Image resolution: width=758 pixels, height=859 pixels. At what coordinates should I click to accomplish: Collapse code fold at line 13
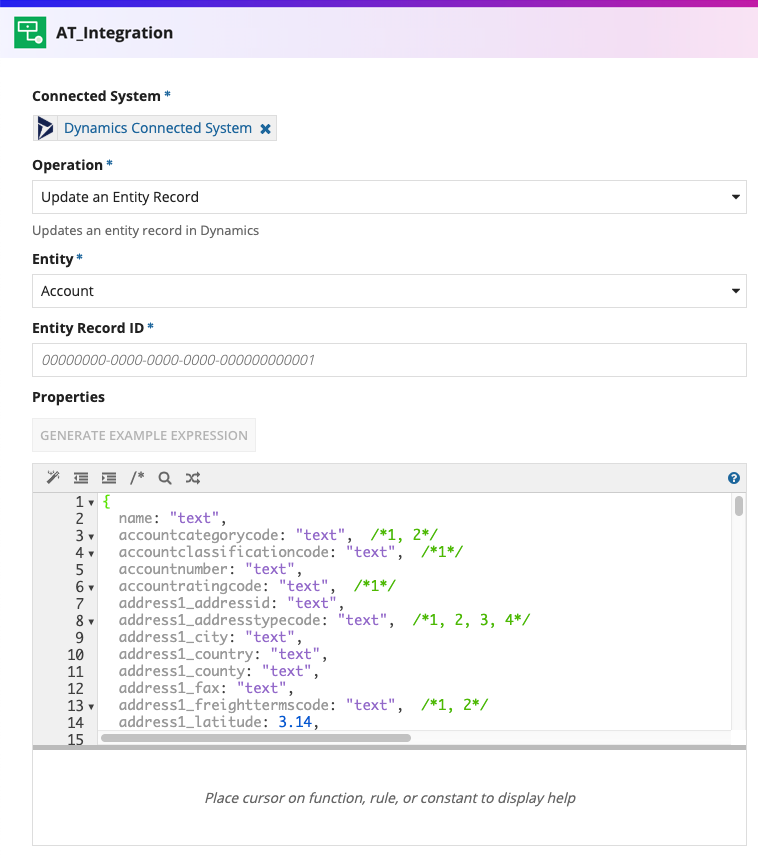coord(91,706)
